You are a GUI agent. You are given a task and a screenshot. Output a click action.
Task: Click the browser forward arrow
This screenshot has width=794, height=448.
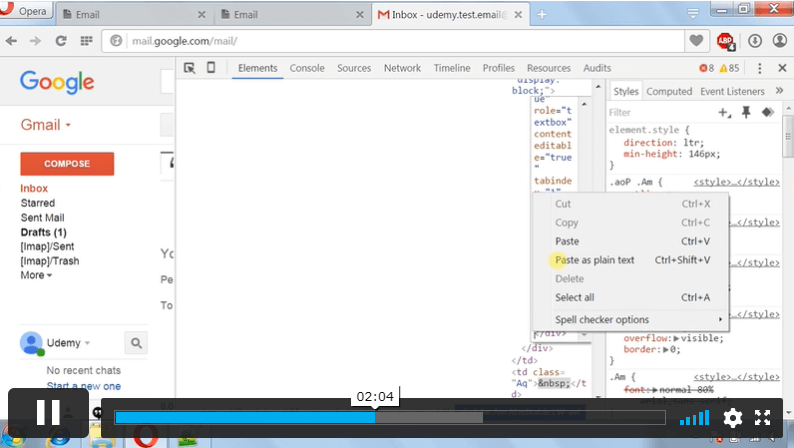click(35, 41)
